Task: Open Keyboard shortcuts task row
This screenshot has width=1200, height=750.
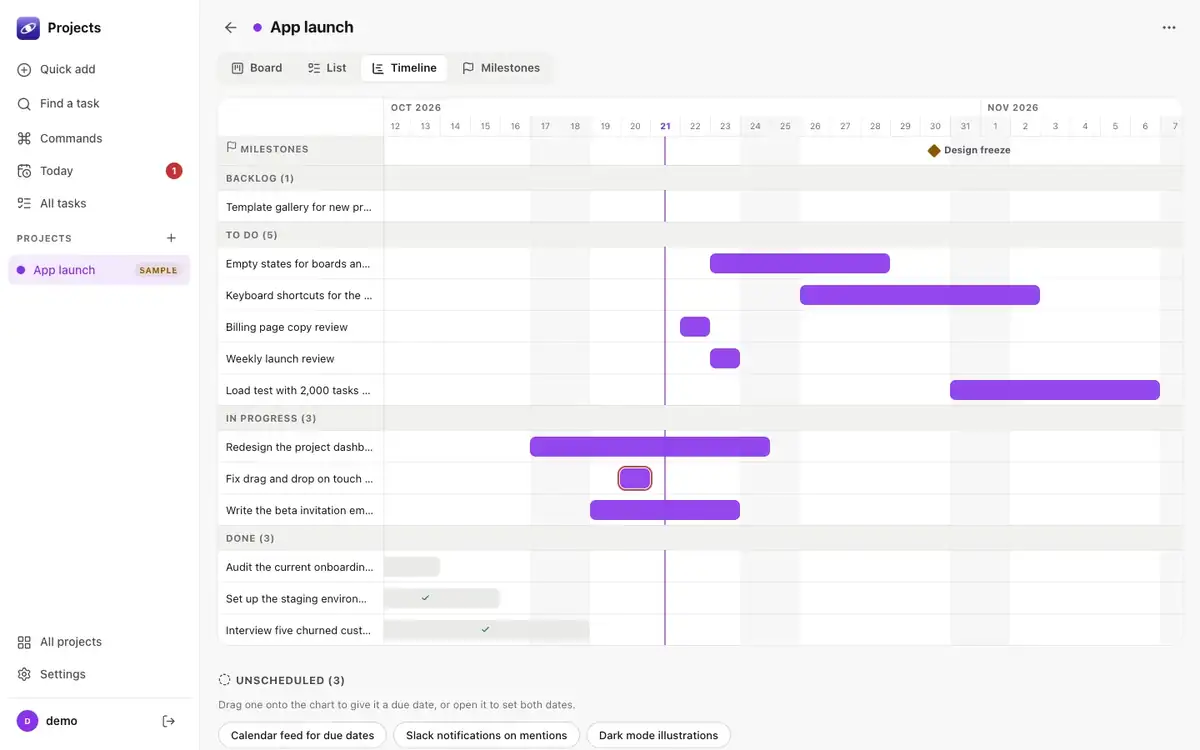Action: click(300, 296)
